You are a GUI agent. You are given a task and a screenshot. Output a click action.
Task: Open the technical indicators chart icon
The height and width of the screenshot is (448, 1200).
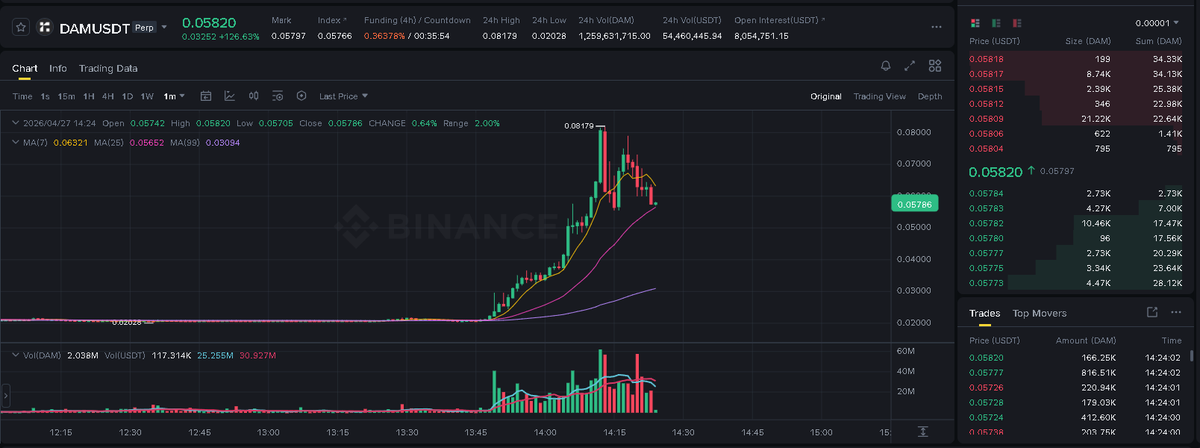230,96
